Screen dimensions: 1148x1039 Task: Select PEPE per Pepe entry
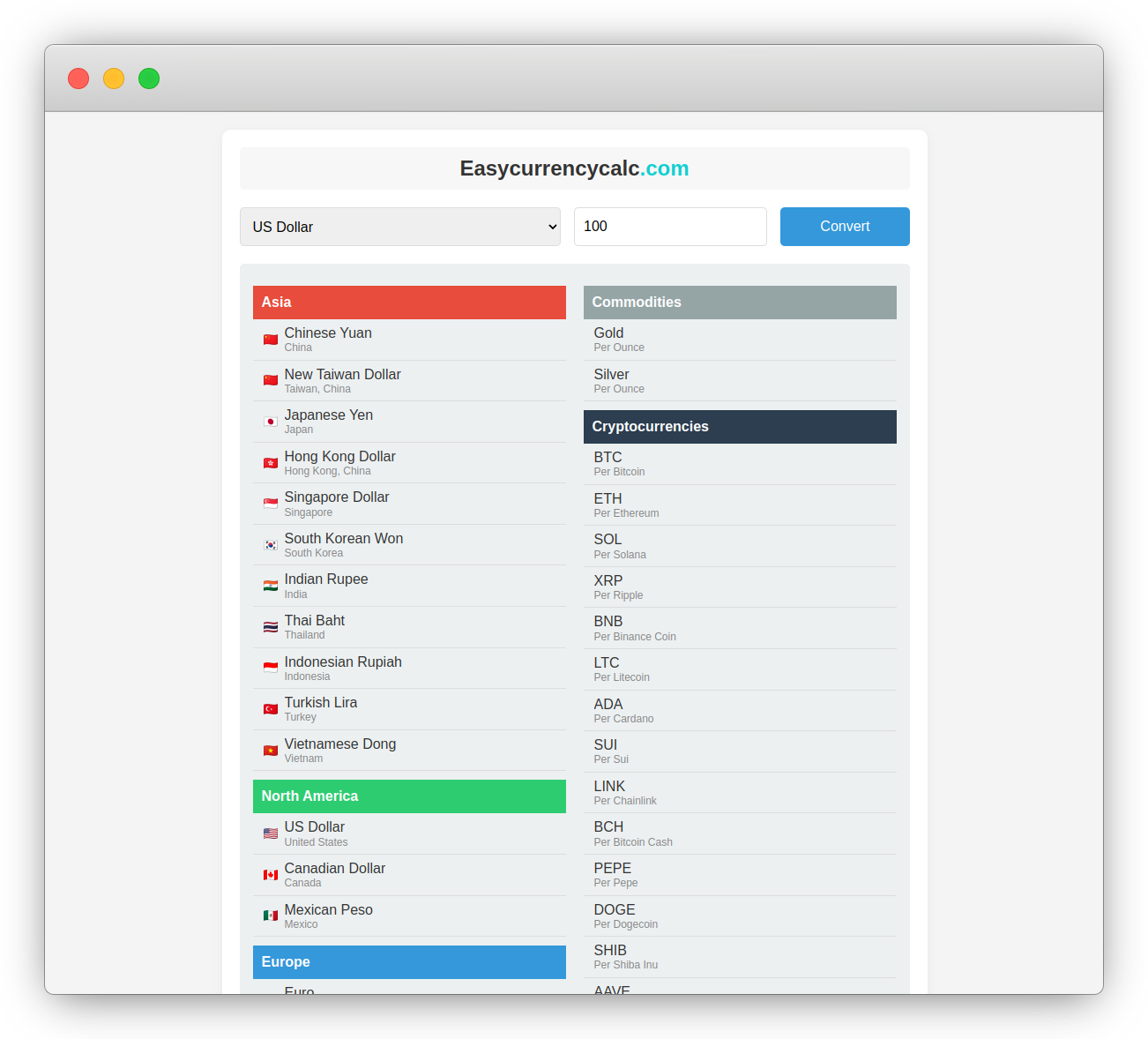coord(740,875)
